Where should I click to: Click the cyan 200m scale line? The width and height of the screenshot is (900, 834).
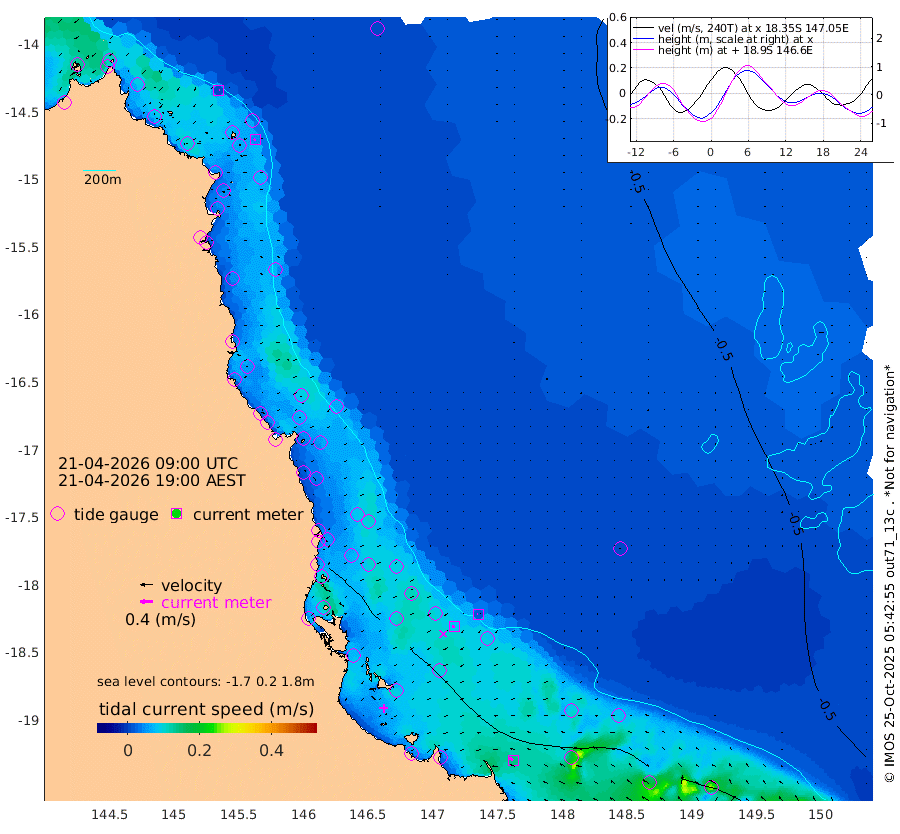(99, 170)
